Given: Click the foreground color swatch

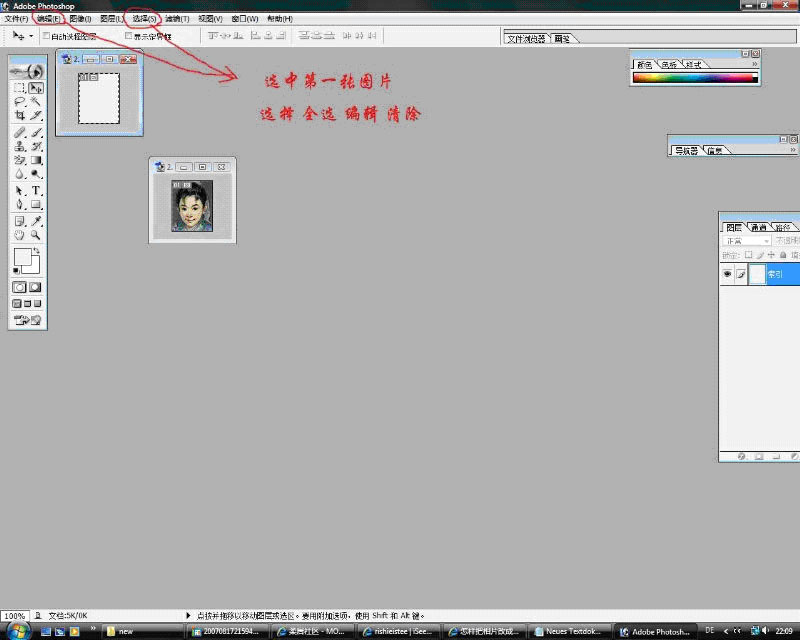Looking at the screenshot, I should coord(22,257).
